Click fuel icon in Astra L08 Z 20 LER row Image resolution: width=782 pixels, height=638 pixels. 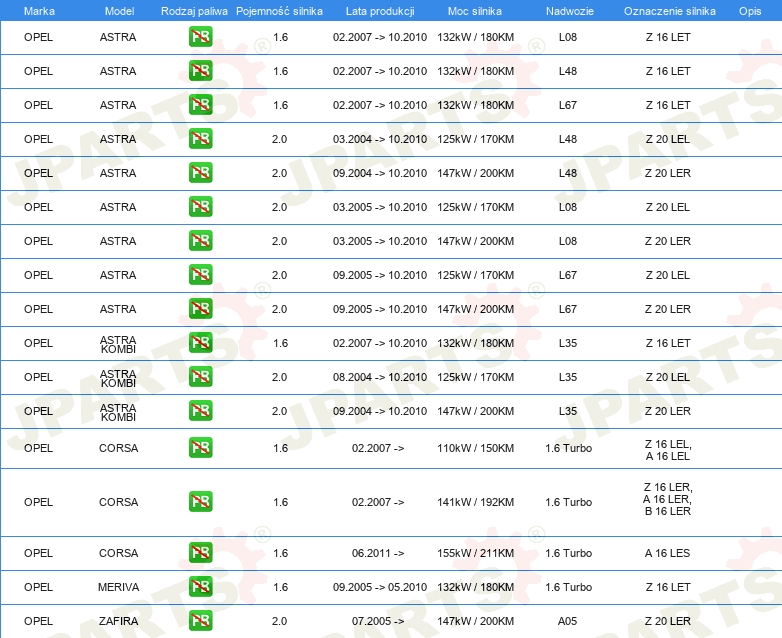(x=200, y=240)
